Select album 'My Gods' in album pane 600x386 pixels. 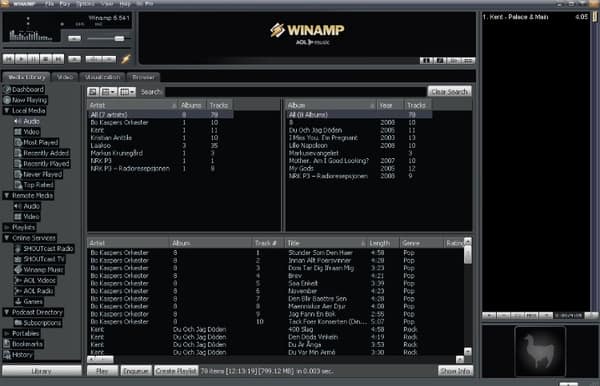point(359,168)
